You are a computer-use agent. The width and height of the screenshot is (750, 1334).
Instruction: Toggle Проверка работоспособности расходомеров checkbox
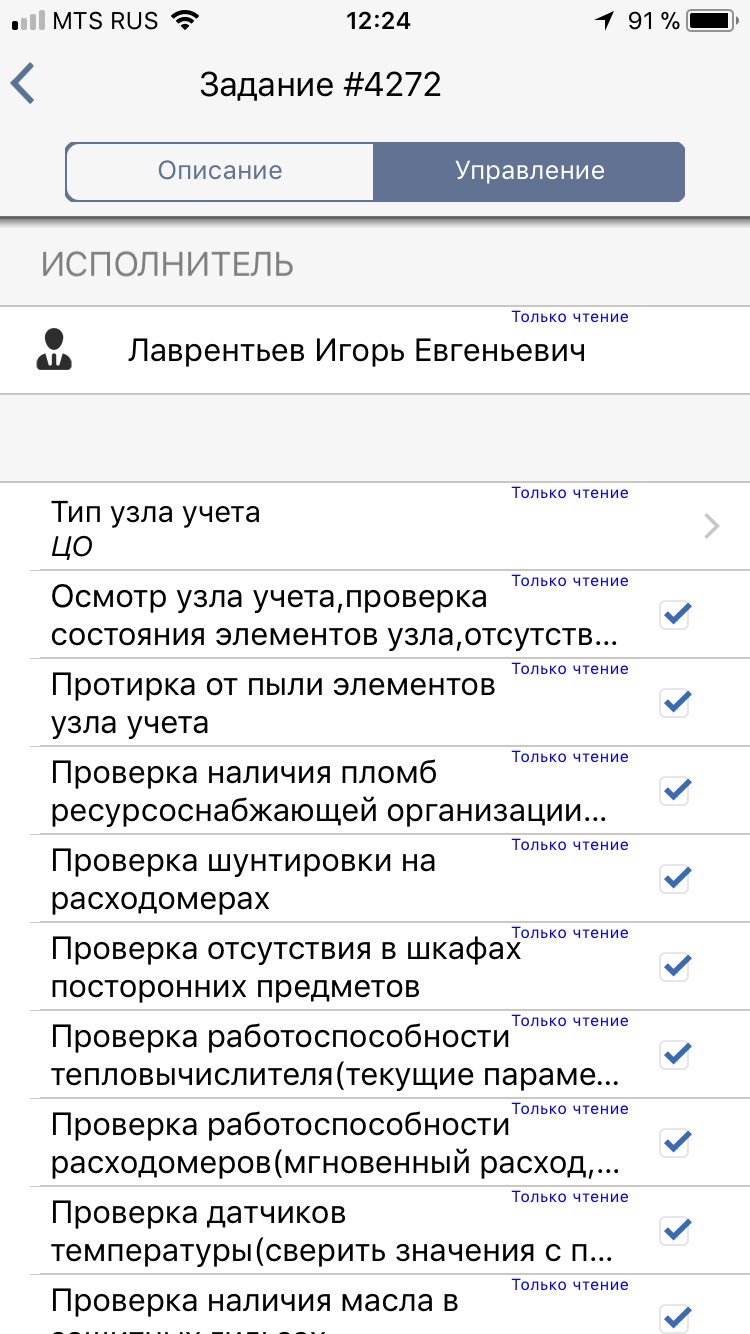[675, 1143]
